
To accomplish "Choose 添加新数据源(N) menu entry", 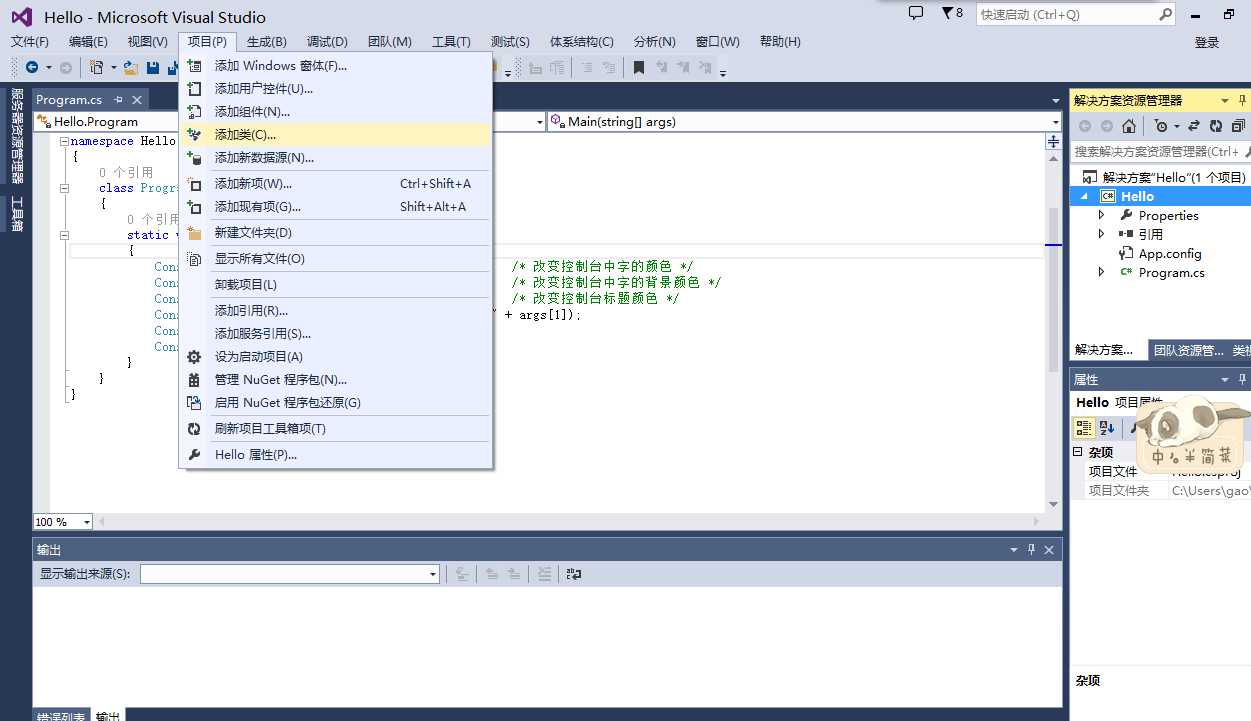I will tap(336, 158).
